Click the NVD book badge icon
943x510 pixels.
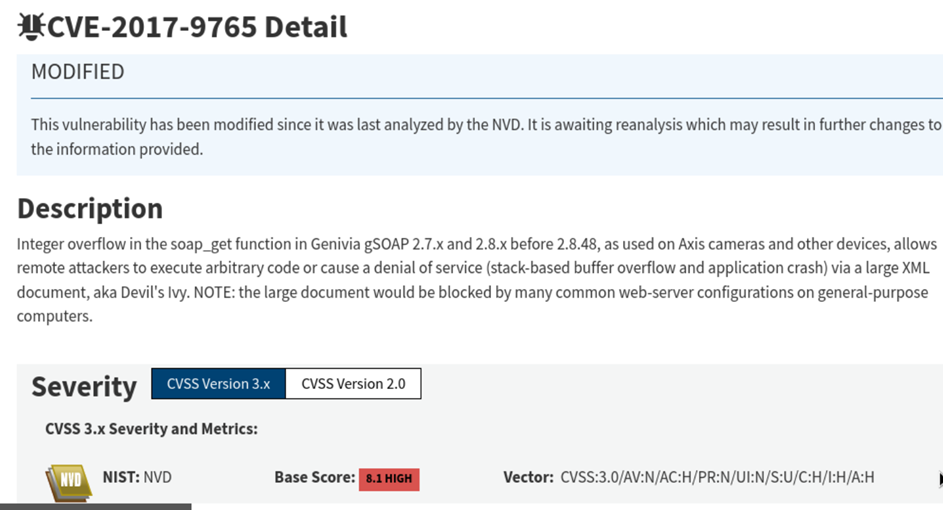click(x=68, y=481)
